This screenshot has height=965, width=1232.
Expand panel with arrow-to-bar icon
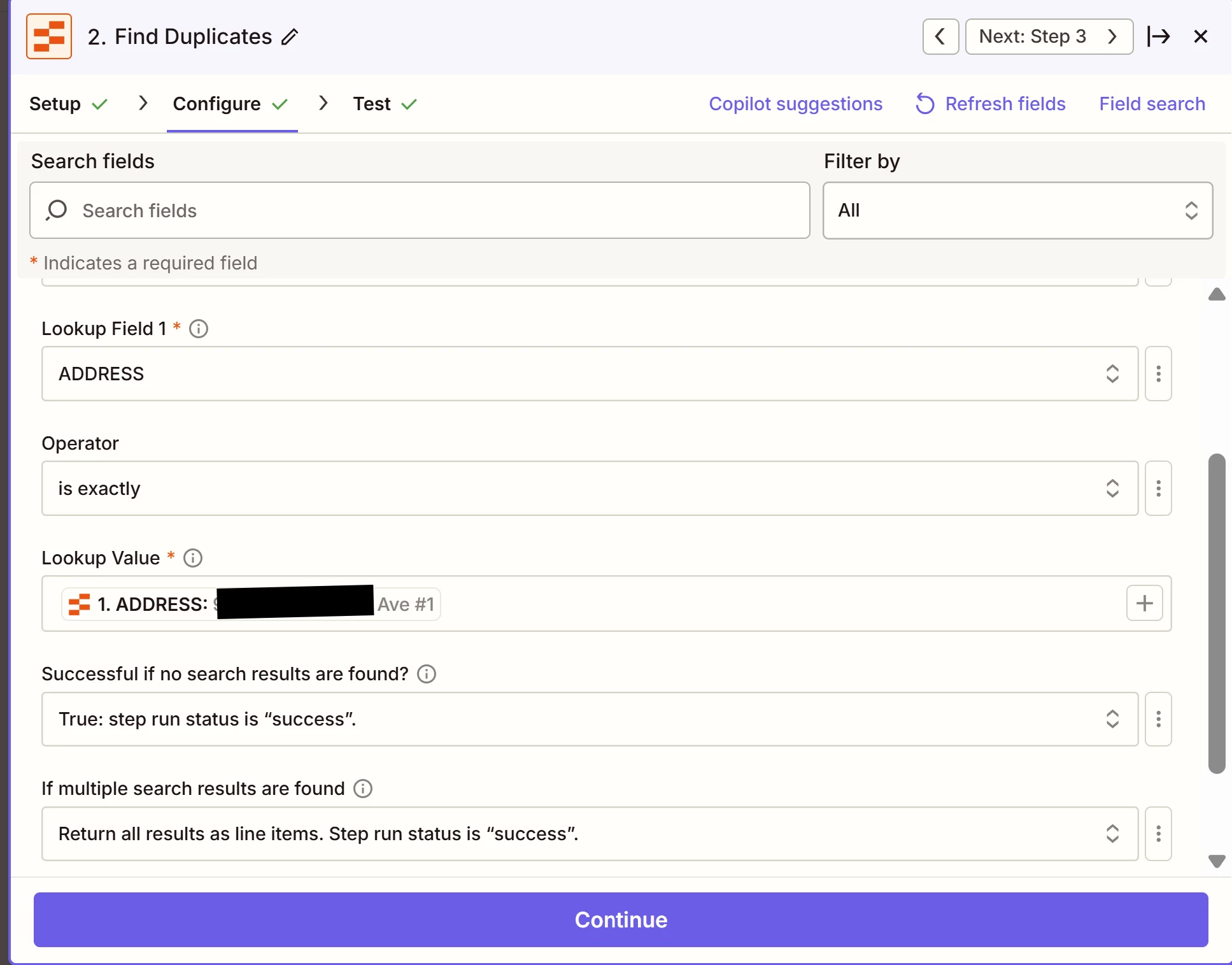coord(1158,36)
